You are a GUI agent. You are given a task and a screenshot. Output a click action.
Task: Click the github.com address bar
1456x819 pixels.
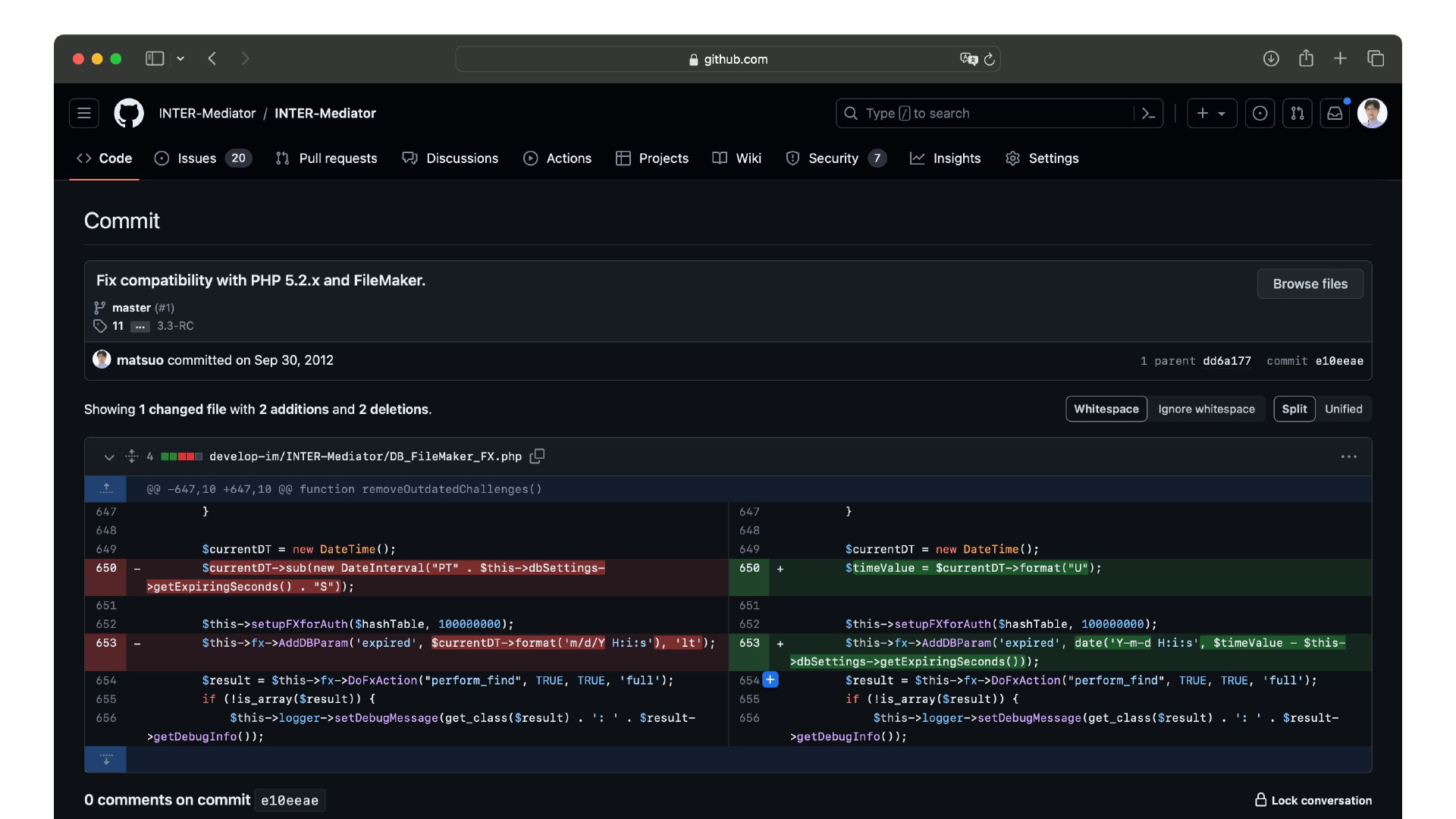[x=728, y=58]
